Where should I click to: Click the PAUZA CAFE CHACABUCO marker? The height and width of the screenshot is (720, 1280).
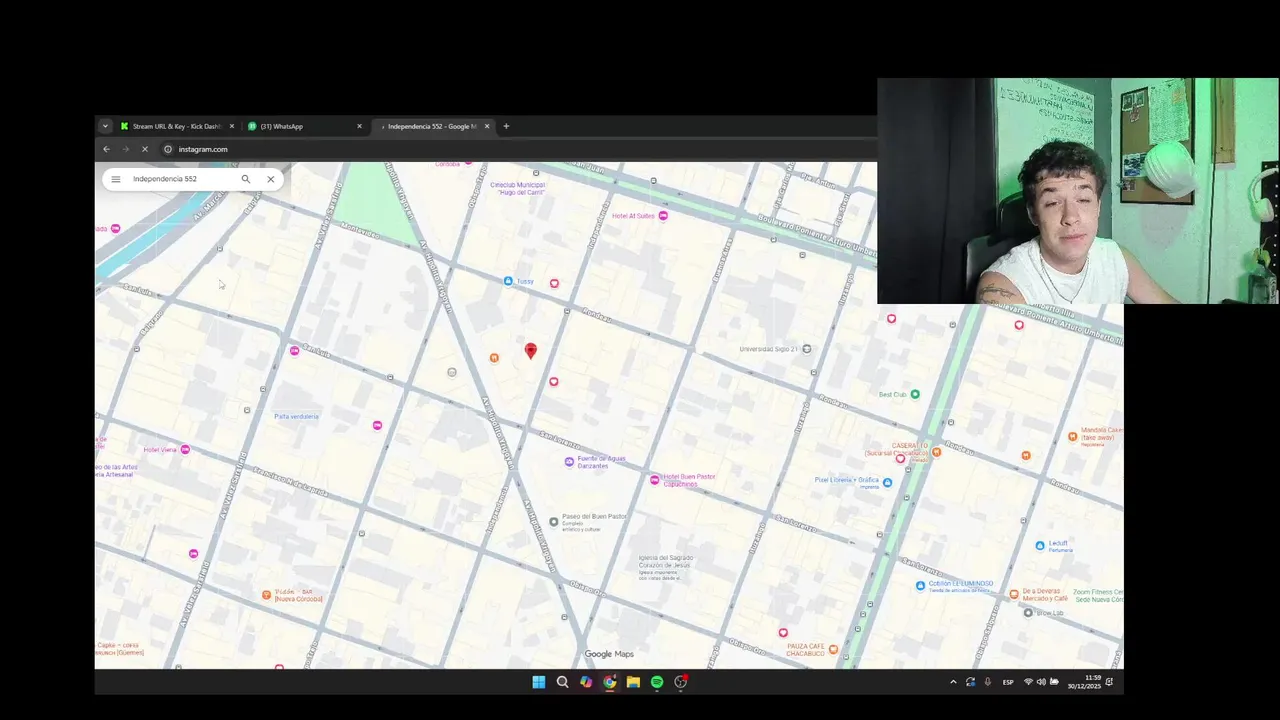tap(833, 649)
